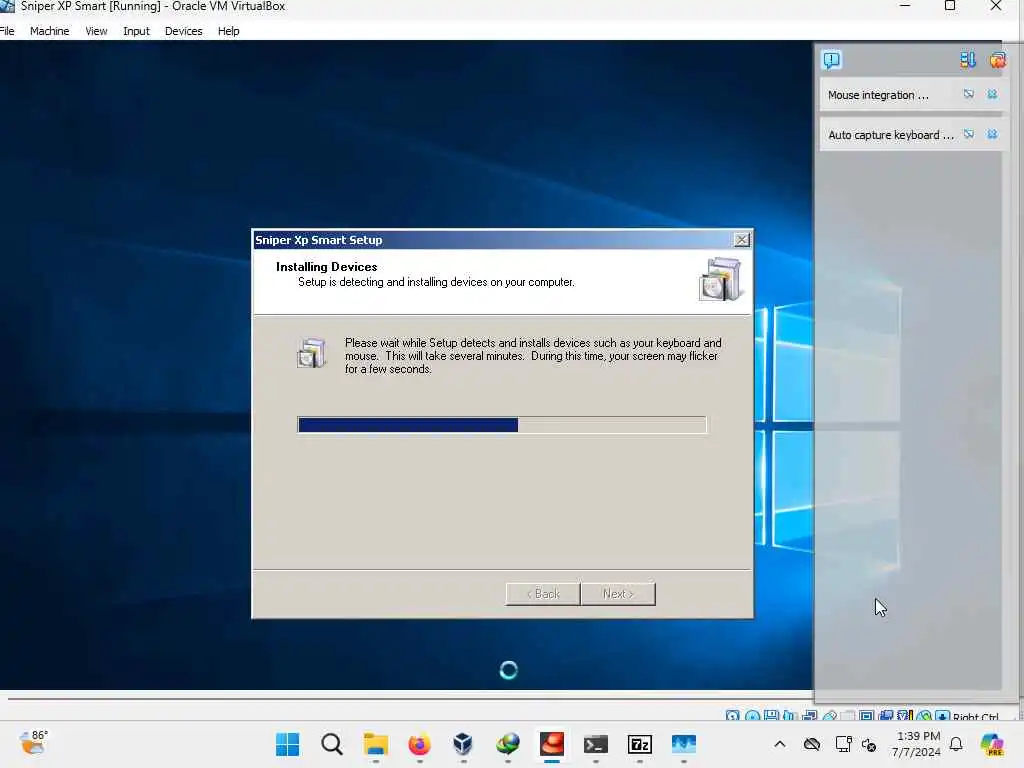Click the notification ordering icon in panel header
Screen dimensions: 1024x768
968,60
